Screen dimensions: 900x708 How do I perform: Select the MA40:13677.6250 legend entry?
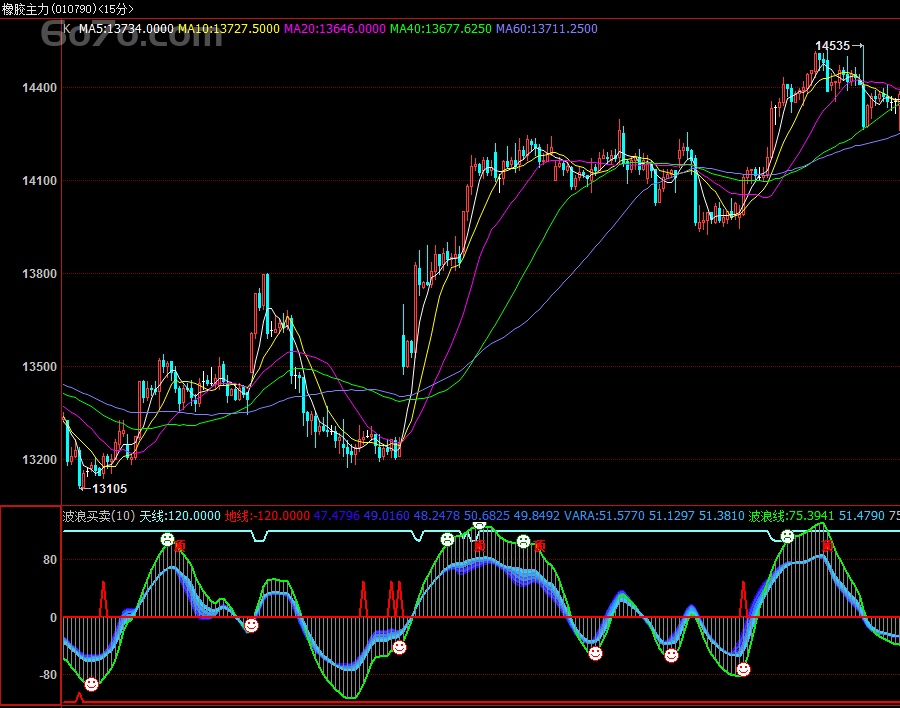pos(441,29)
